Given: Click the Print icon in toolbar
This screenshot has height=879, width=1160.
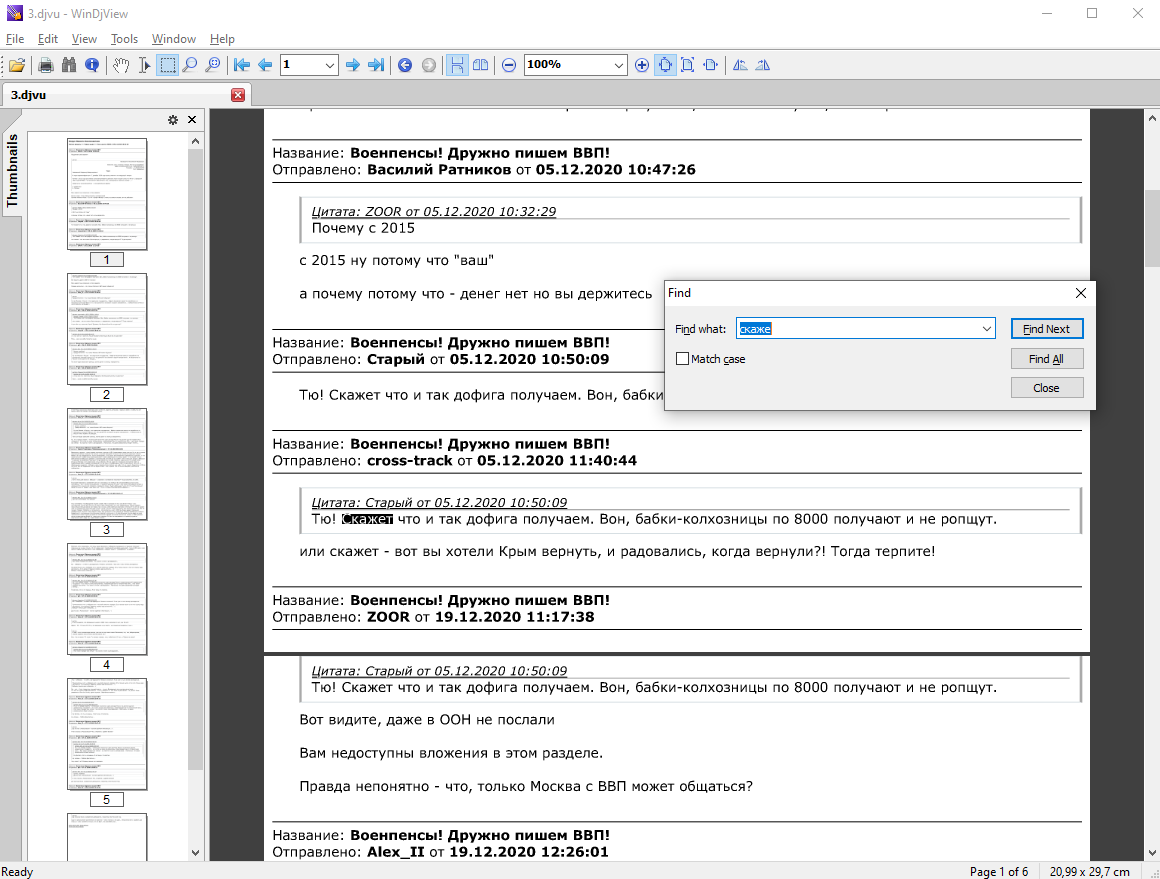Looking at the screenshot, I should coord(45,65).
